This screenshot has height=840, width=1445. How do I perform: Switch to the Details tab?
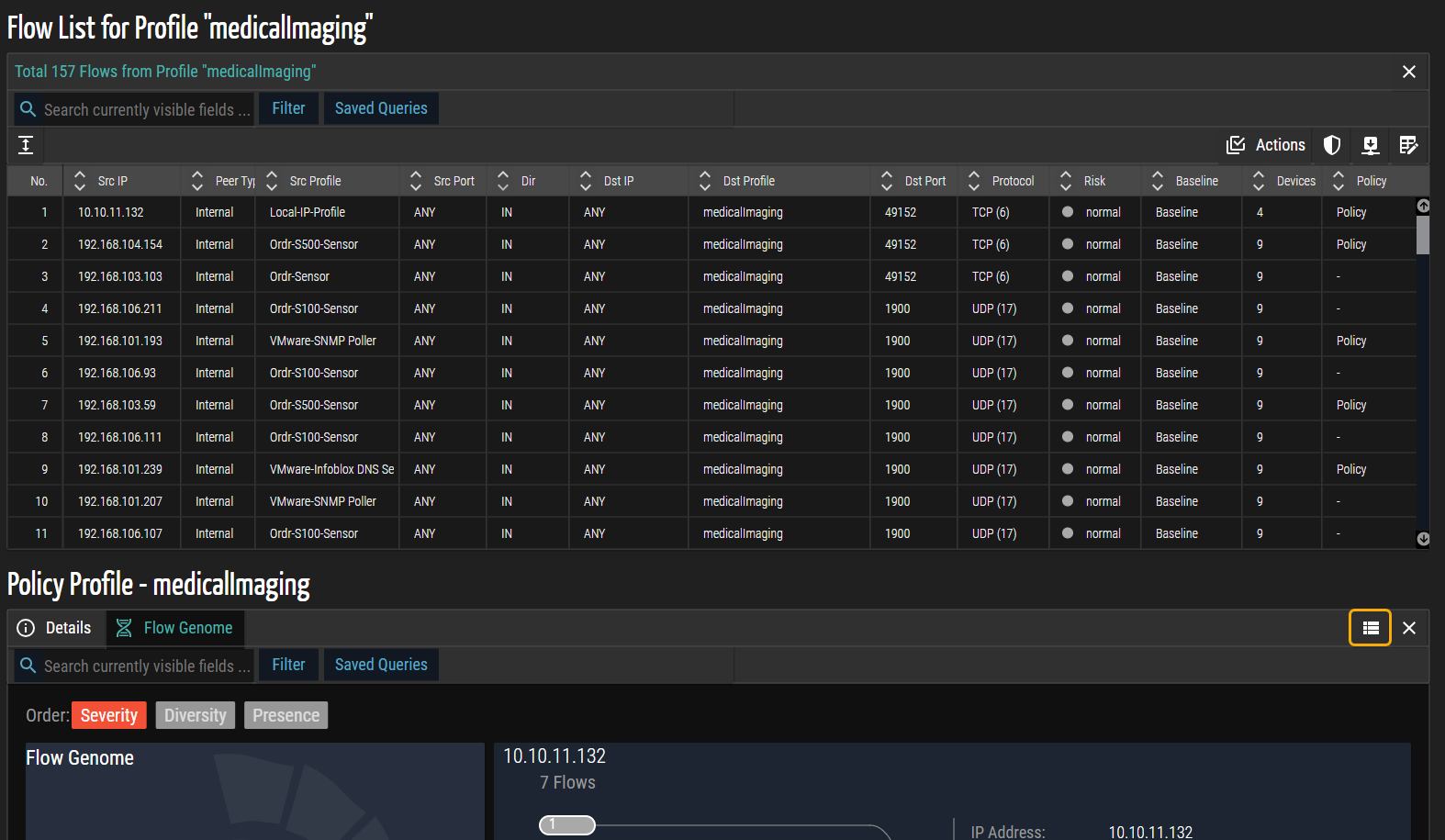coord(57,628)
